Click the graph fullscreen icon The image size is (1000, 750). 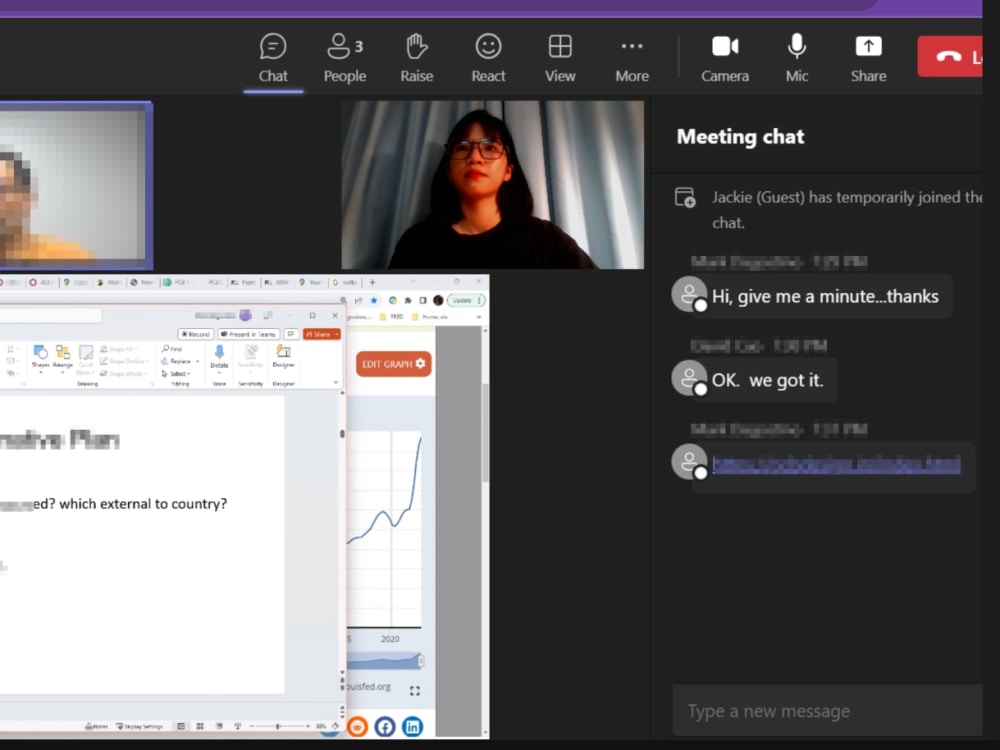click(415, 691)
